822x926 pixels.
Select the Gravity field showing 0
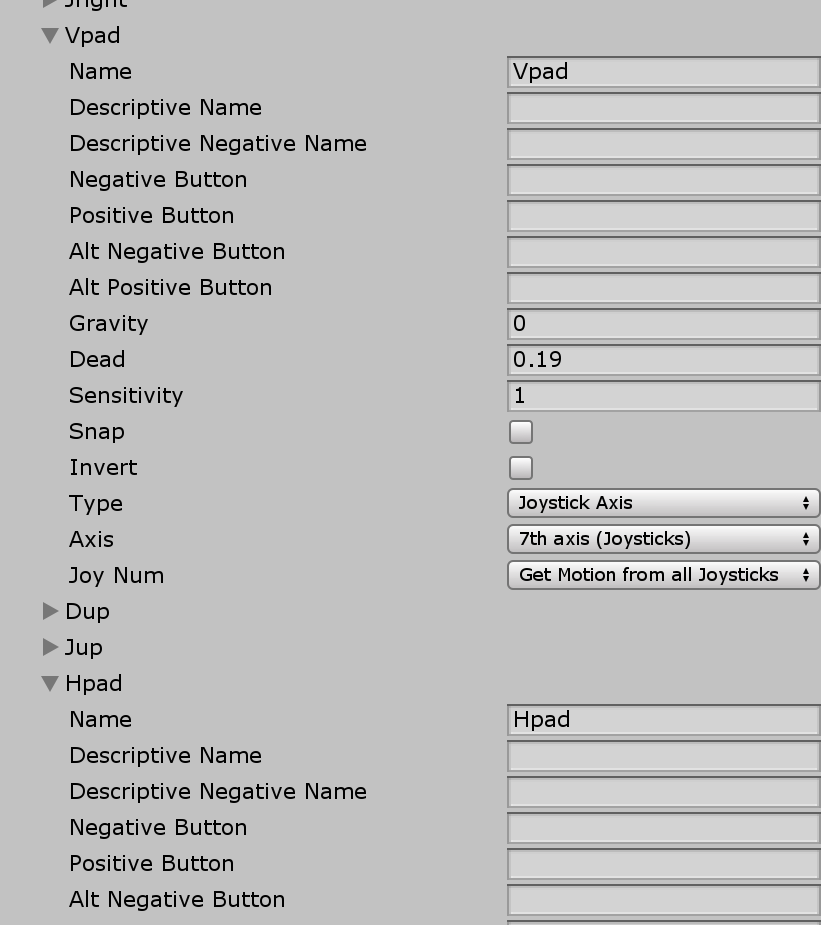pyautogui.click(x=663, y=323)
